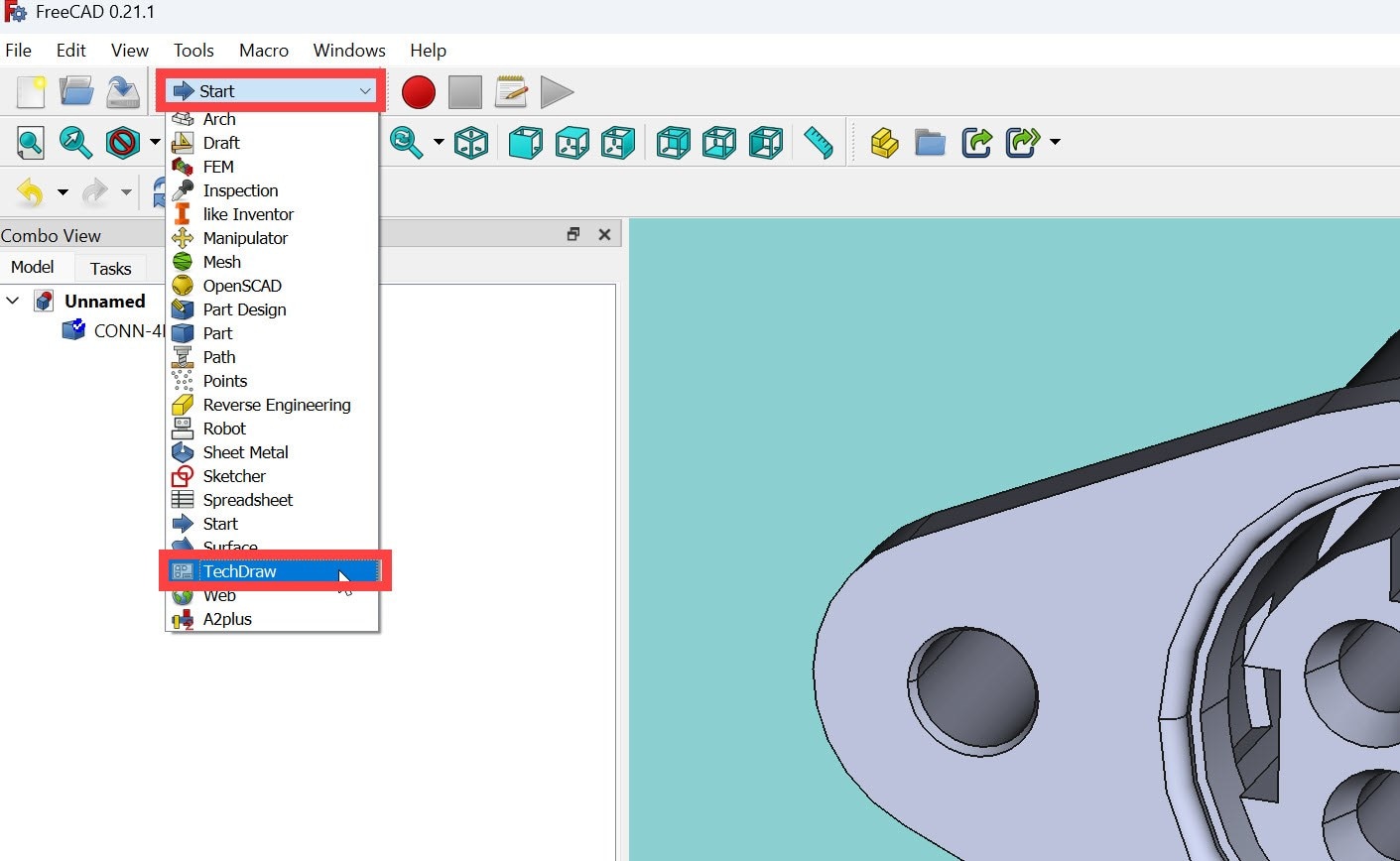The width and height of the screenshot is (1400, 861).
Task: Undock the Combo View panel
Action: click(573, 234)
